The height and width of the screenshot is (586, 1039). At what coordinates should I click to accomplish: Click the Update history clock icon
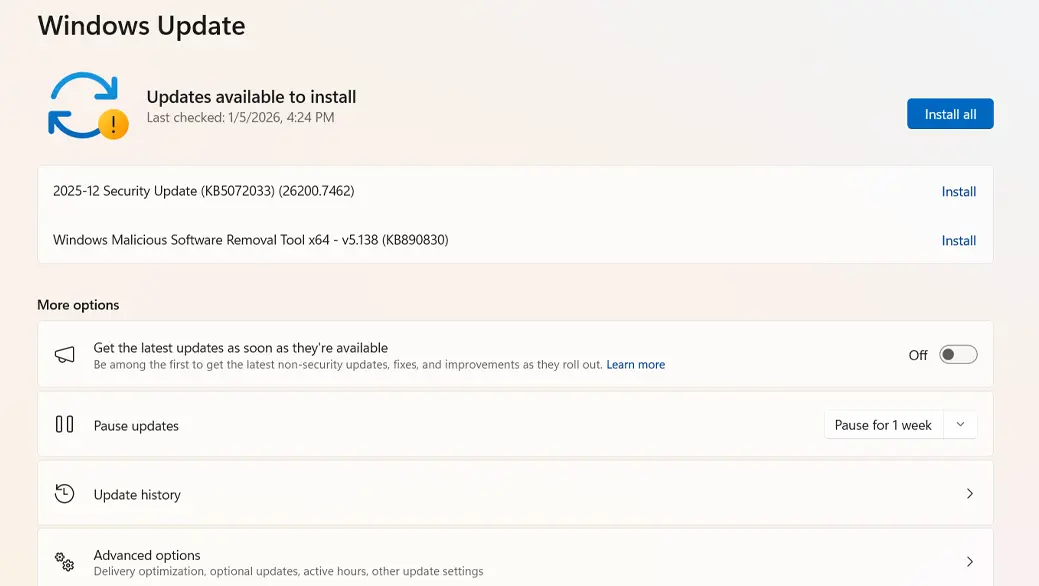click(x=65, y=493)
